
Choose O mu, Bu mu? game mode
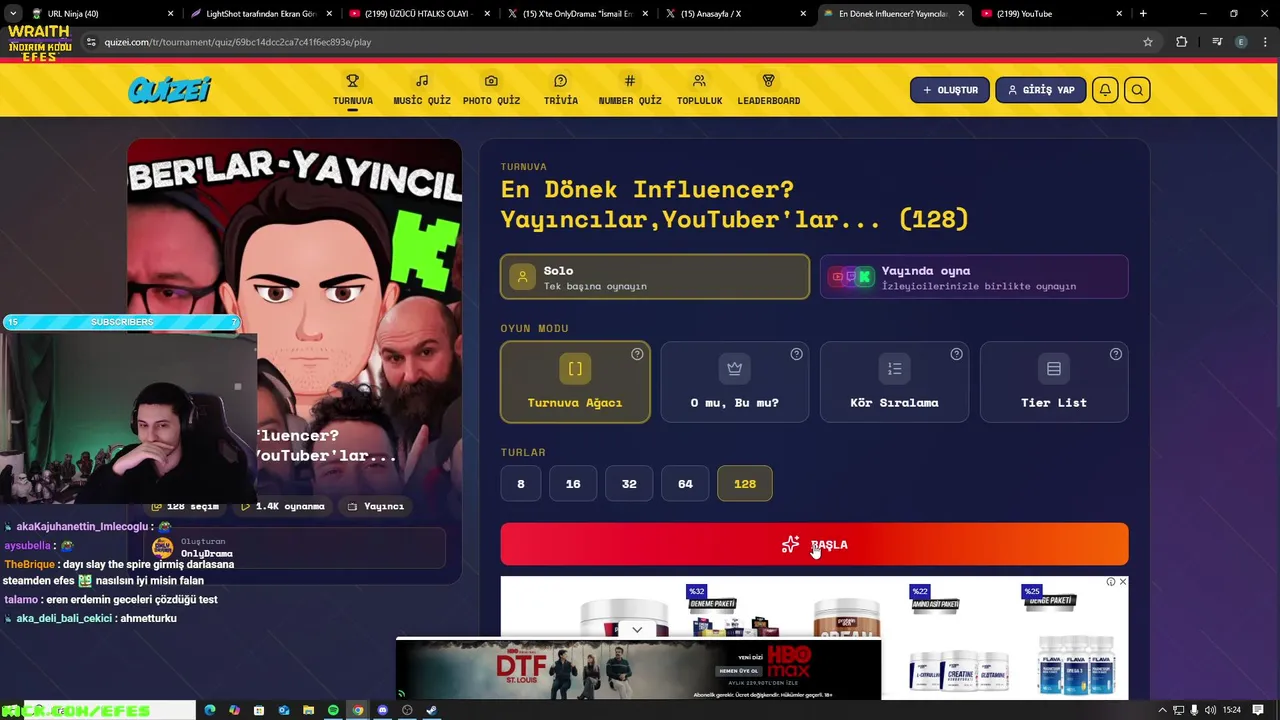click(x=735, y=382)
